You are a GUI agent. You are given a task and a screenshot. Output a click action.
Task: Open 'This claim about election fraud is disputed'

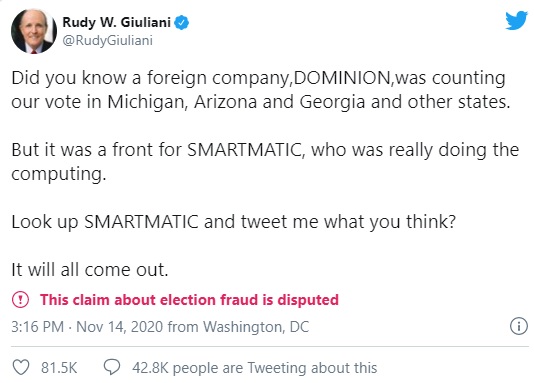(189, 300)
